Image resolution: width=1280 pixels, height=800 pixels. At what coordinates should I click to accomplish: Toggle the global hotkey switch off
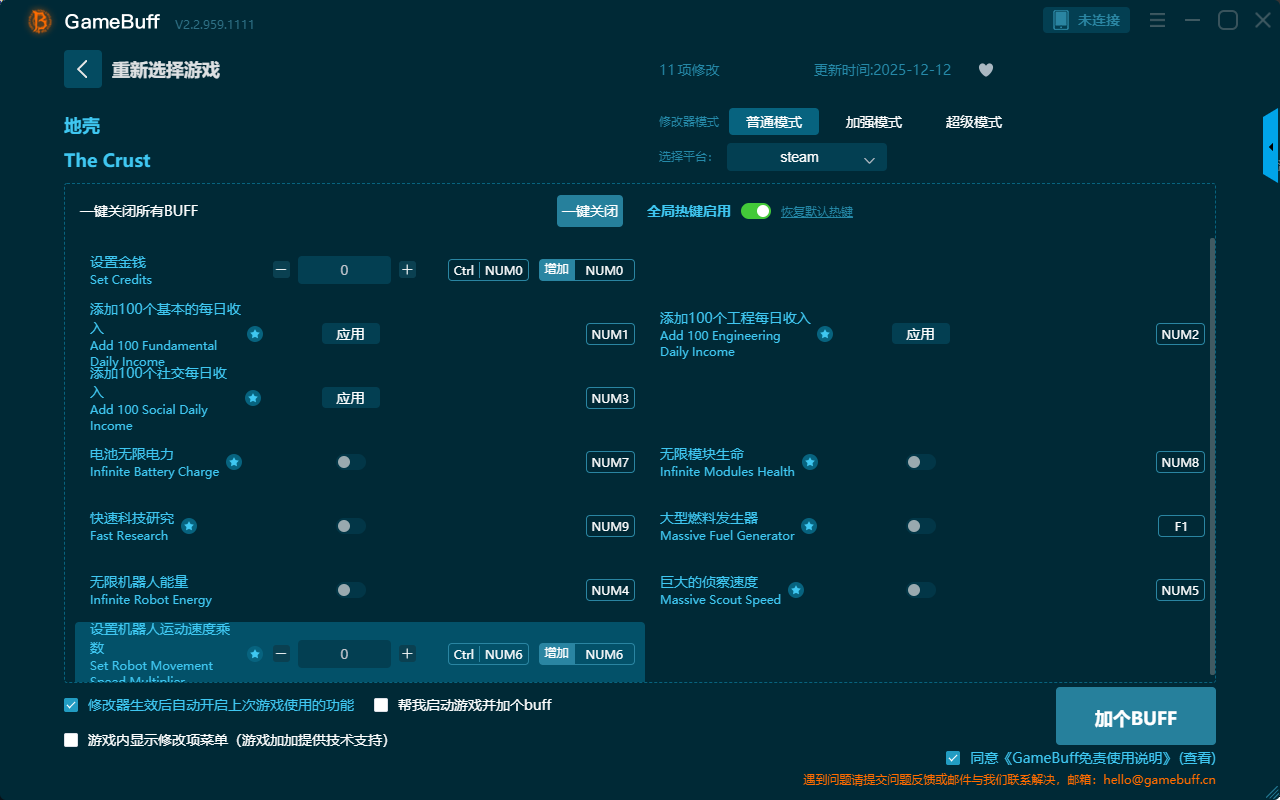(756, 211)
